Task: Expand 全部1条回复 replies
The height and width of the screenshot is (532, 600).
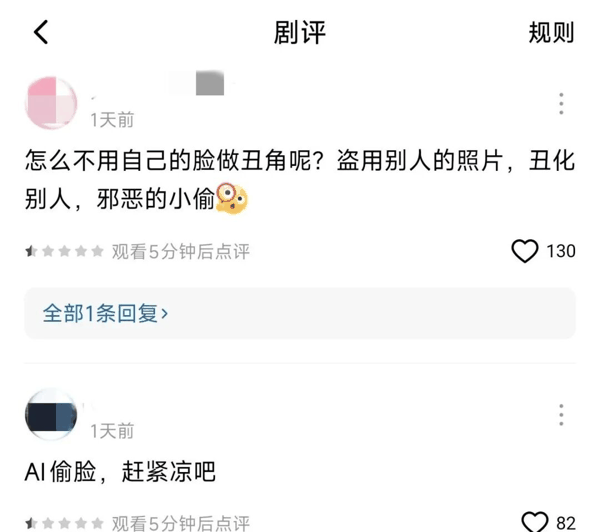Action: 300,313
